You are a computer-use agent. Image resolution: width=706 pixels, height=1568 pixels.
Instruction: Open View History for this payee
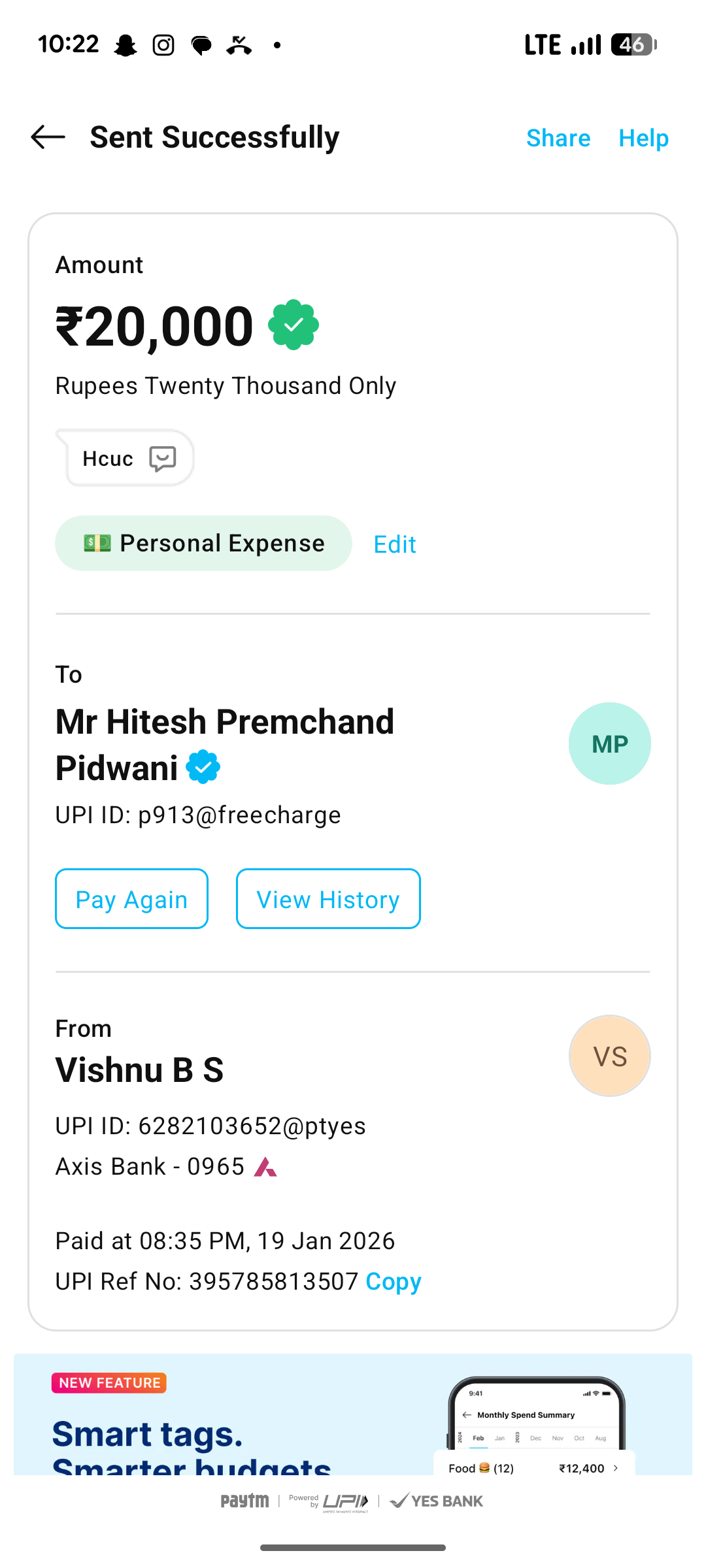coord(328,899)
